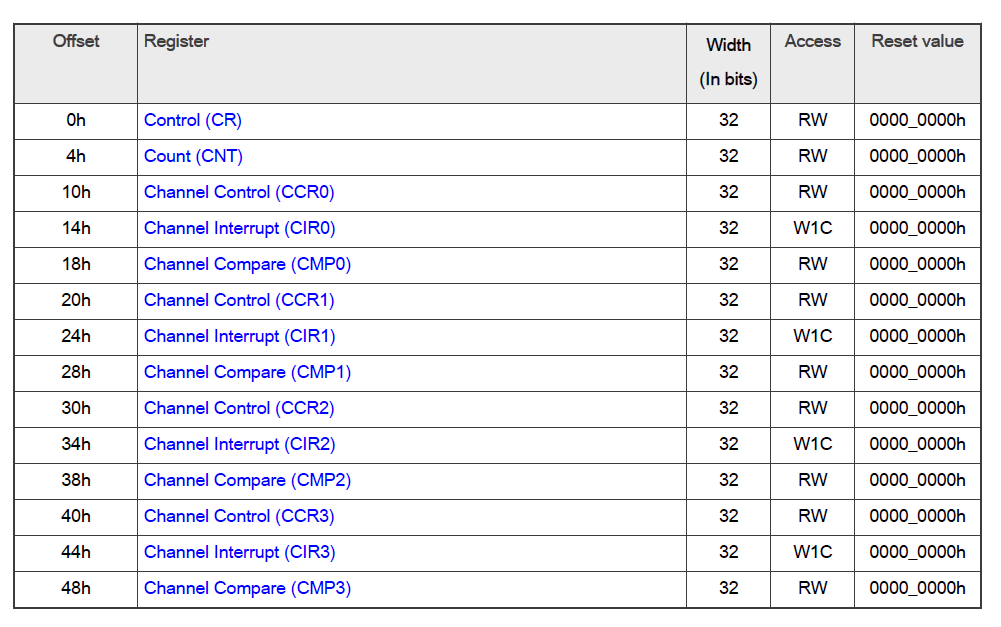Open the Count (CNT) register link
Viewport: 1001px width, 627px height.
point(193,156)
